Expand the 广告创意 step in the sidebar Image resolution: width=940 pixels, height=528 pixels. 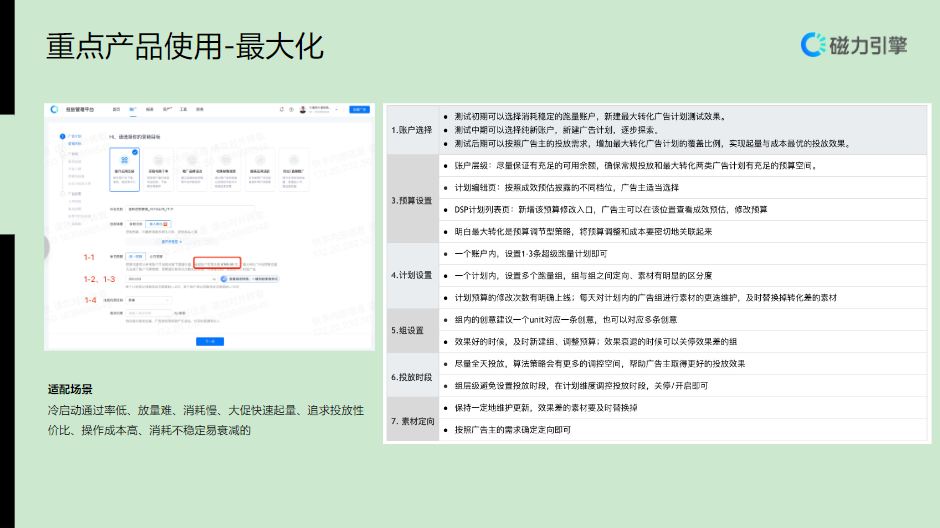coord(70,194)
